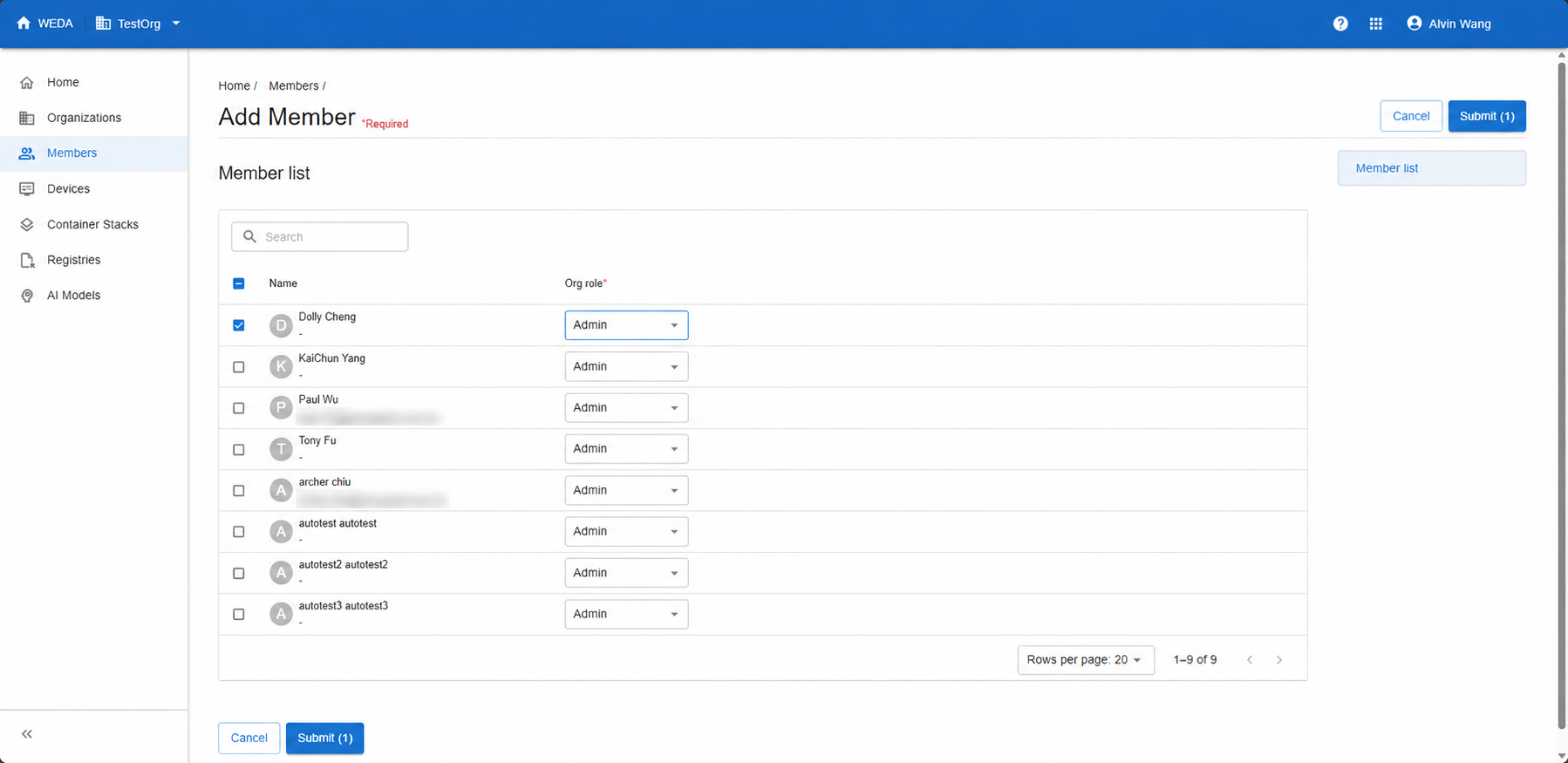Click the avatar for autotest3 autotest3
The image size is (1568, 763).
click(x=281, y=614)
